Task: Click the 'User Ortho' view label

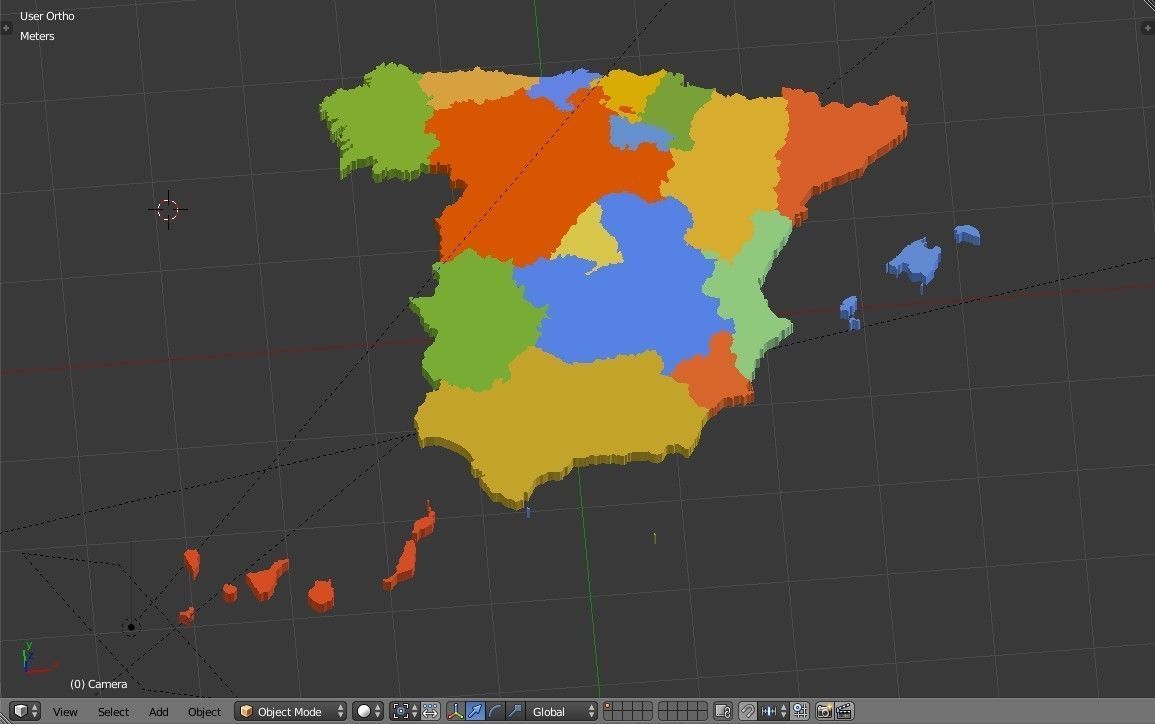Action: (x=47, y=15)
